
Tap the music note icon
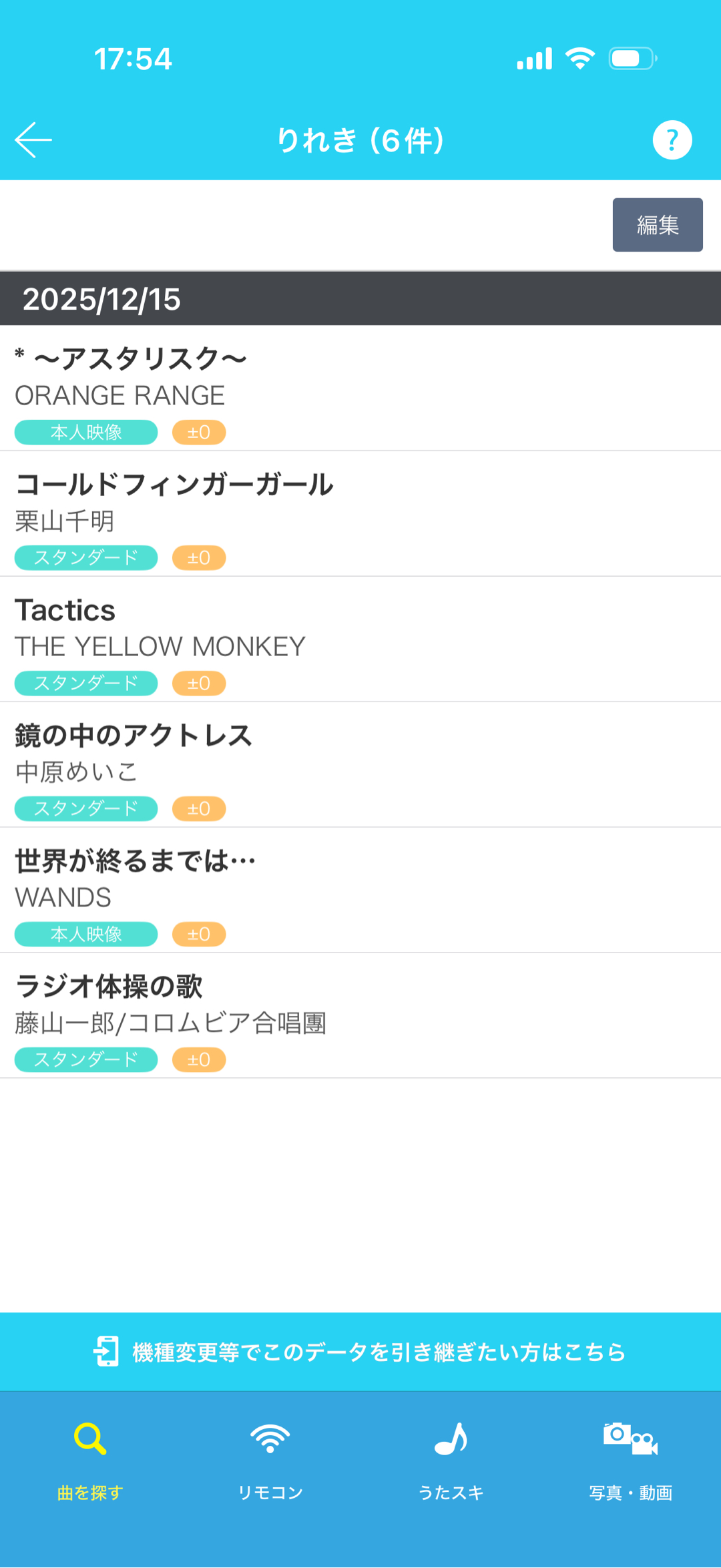[451, 1439]
